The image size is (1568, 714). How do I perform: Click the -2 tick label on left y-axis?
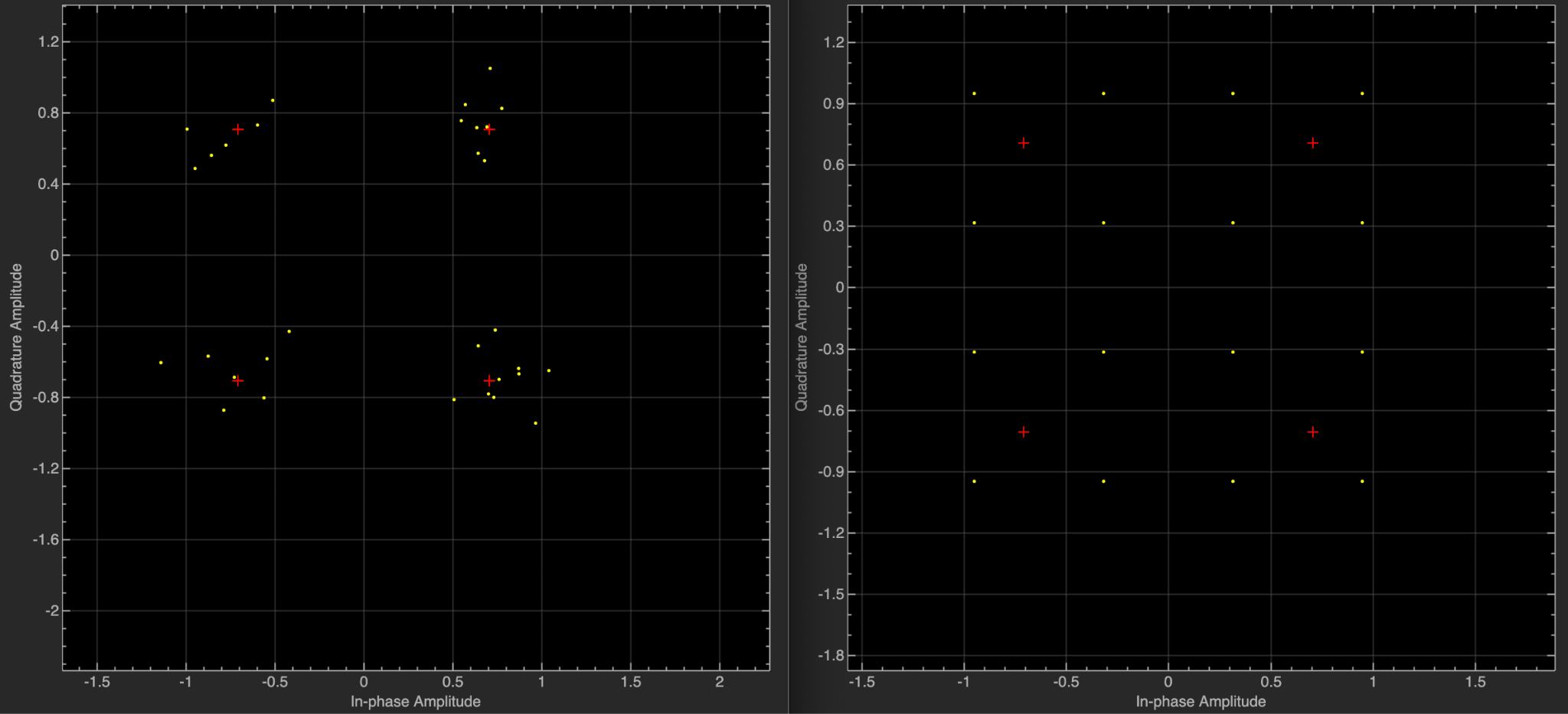(x=51, y=611)
